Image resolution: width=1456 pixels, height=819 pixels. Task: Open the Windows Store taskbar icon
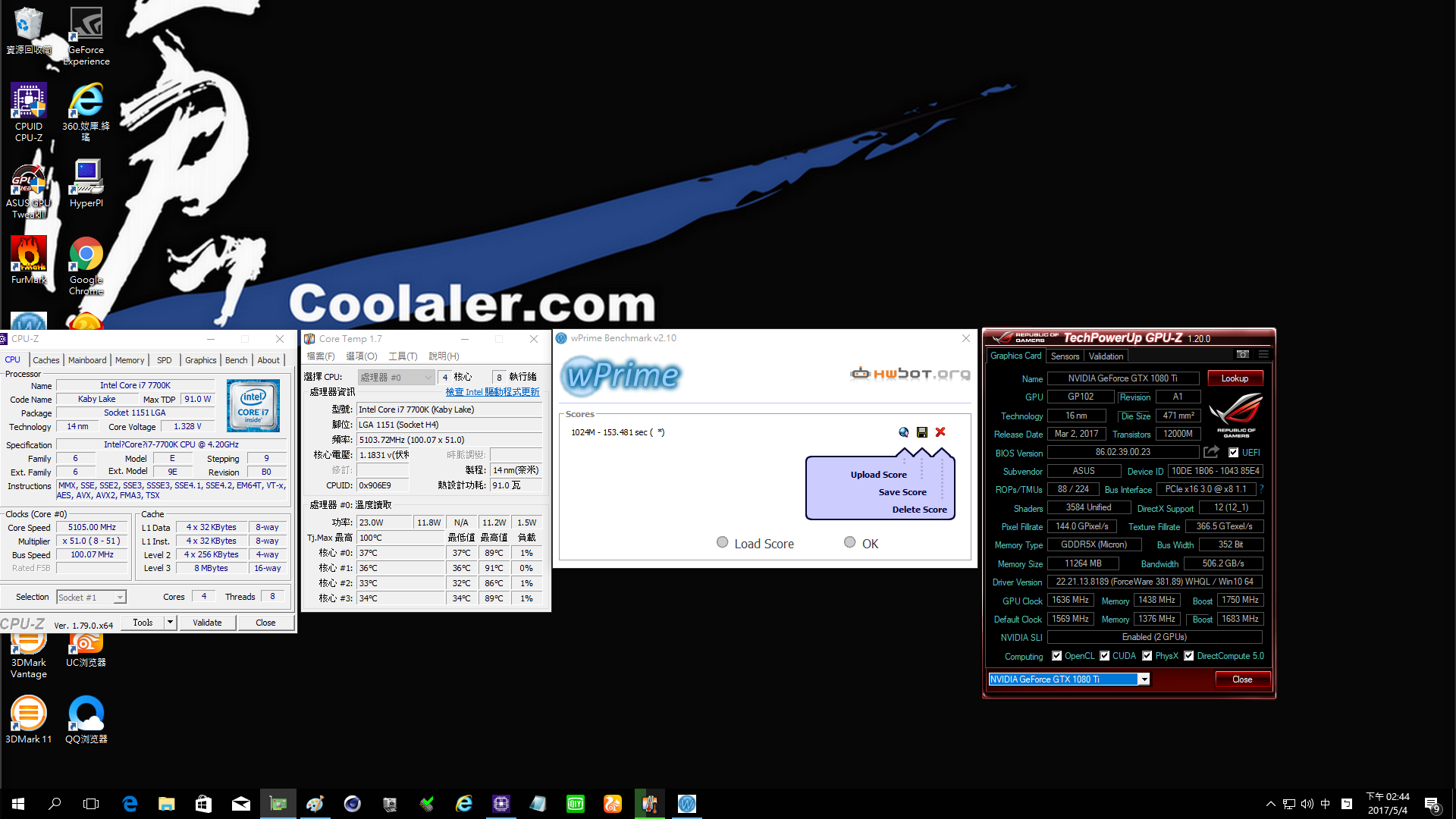[203, 804]
